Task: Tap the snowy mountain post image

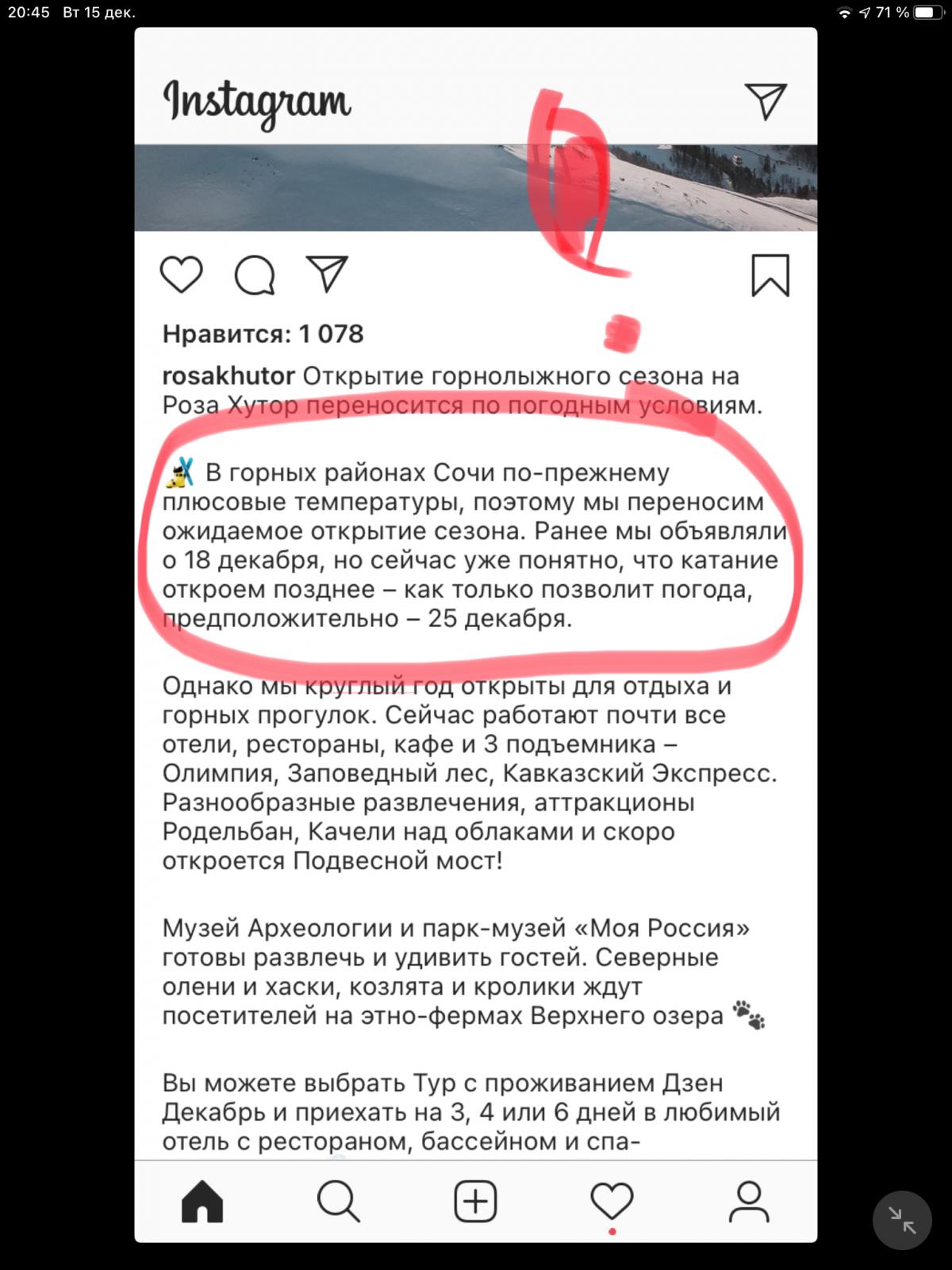Action: [x=476, y=187]
